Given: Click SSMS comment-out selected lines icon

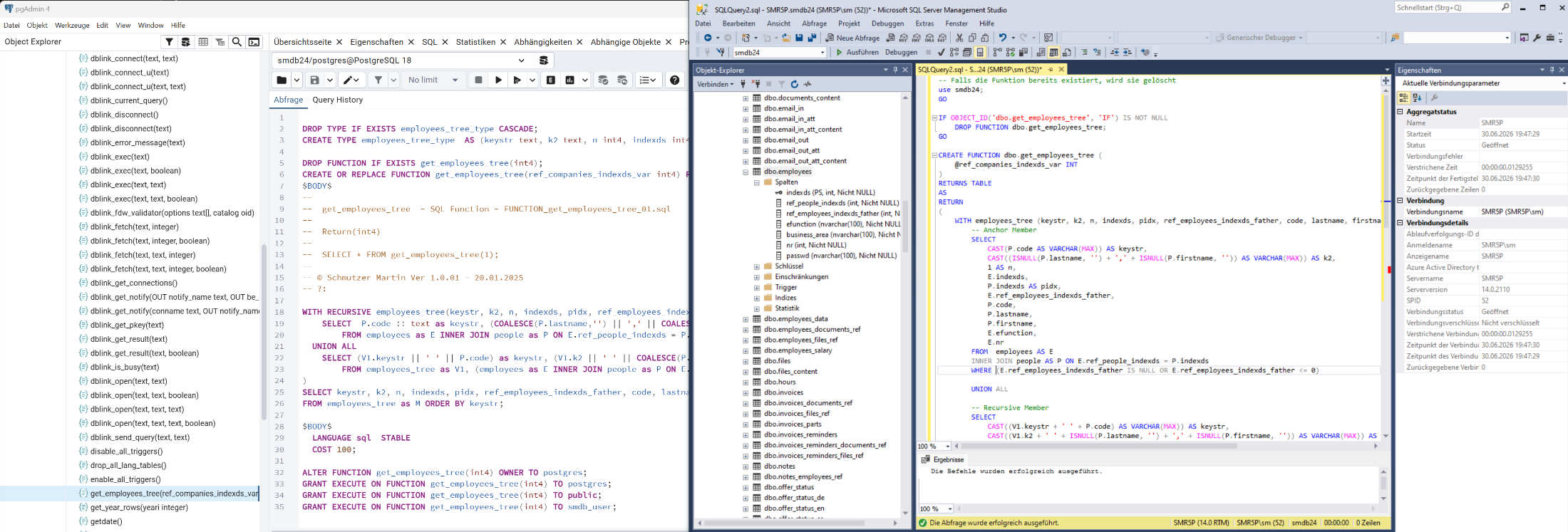Looking at the screenshot, I should coord(1084,52).
